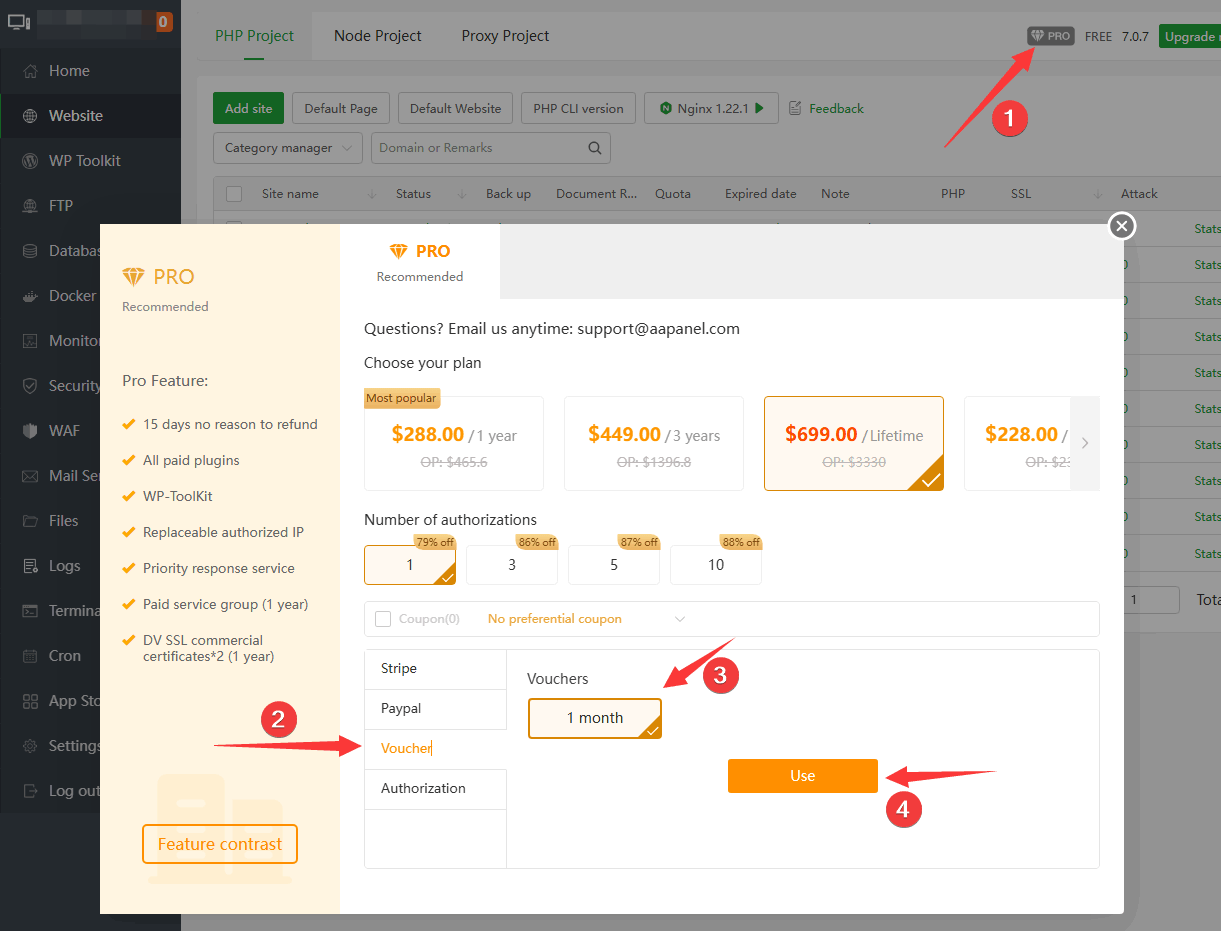
Task: Tick the Coupon checkbox
Action: tap(383, 619)
